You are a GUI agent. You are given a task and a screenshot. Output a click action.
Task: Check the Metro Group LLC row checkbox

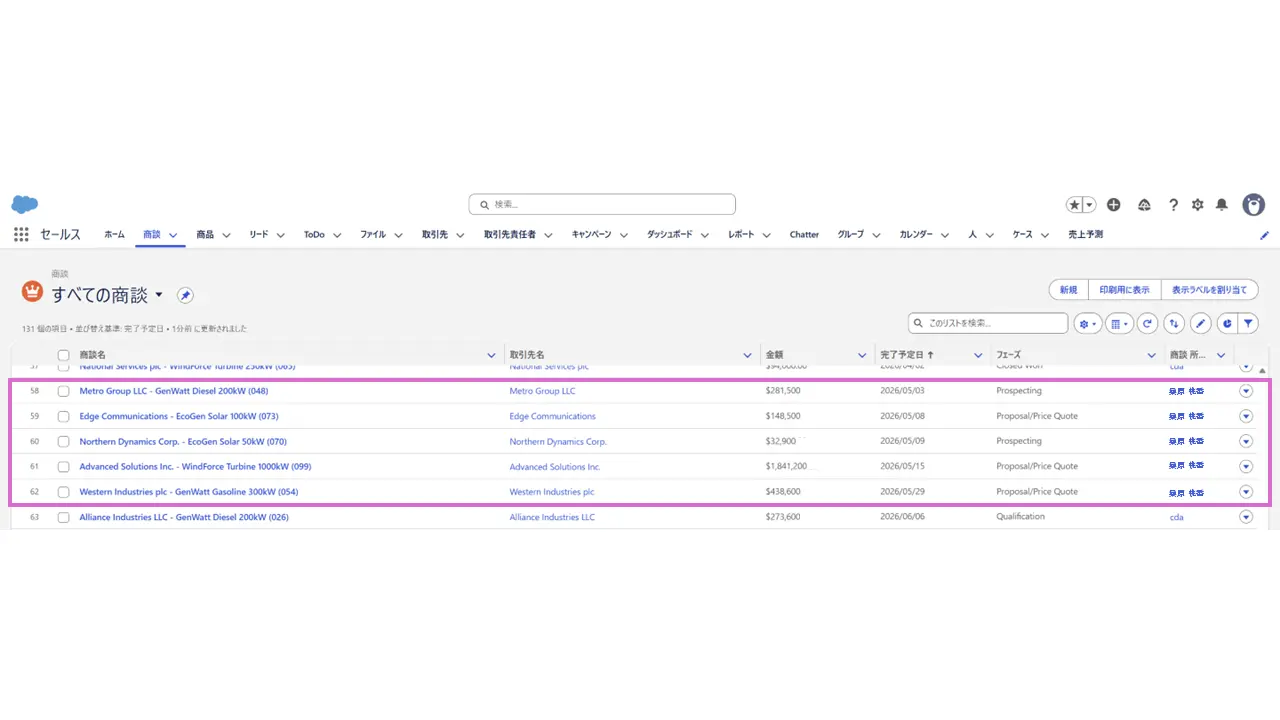(64, 391)
